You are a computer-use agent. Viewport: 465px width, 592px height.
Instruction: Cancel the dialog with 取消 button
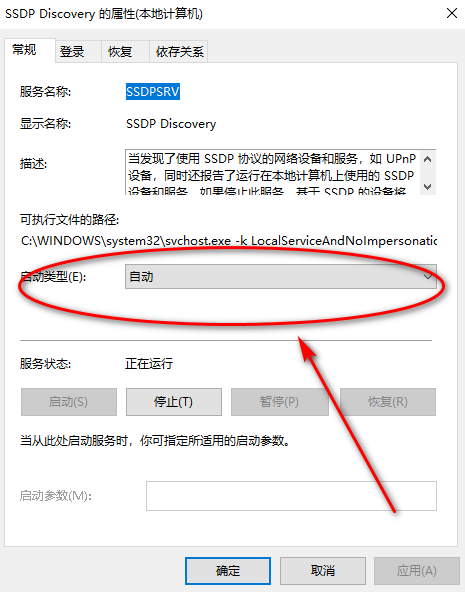[323, 570]
